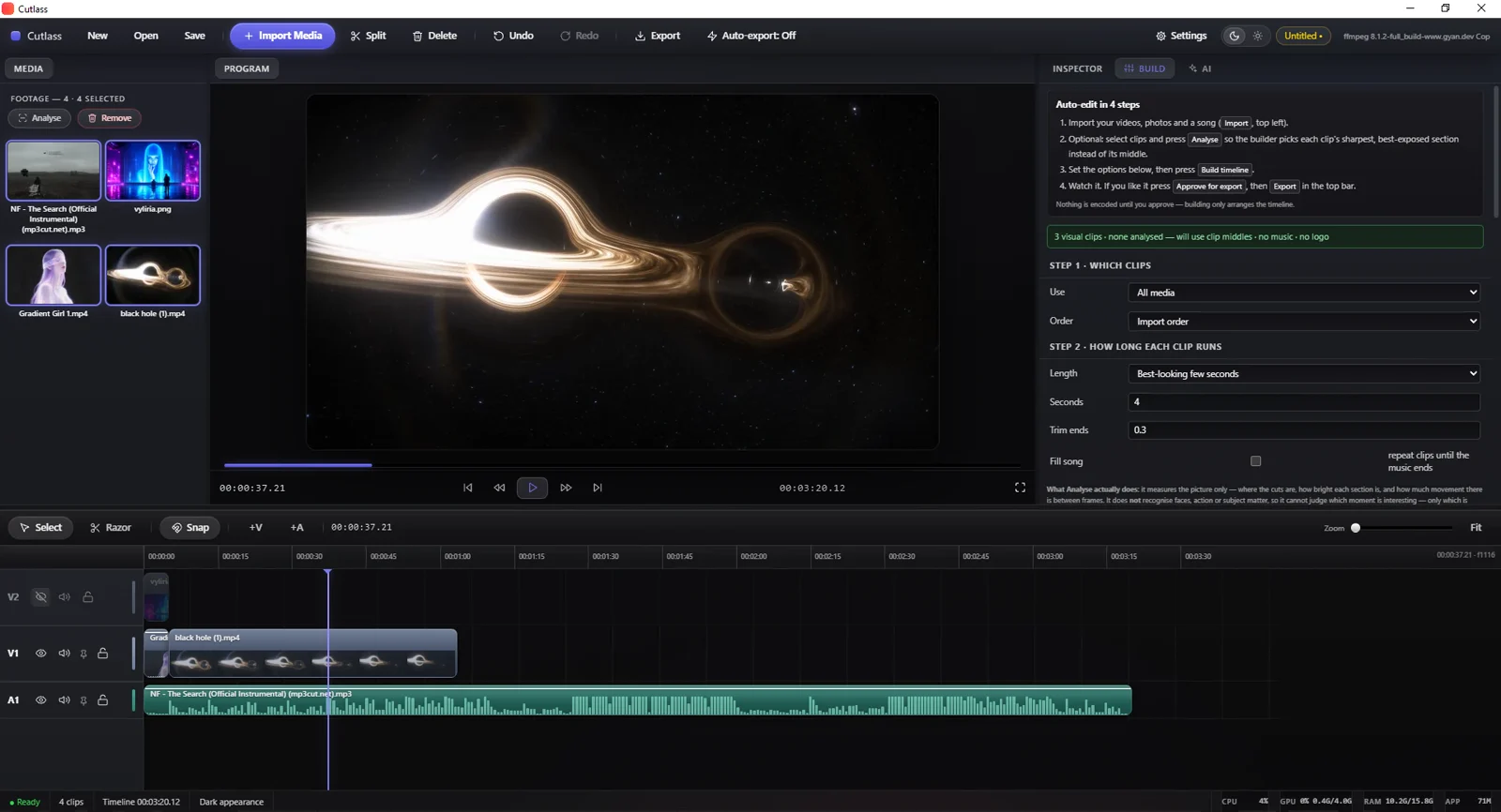Click New in the top bar
This screenshot has width=1501, height=812.
click(98, 36)
